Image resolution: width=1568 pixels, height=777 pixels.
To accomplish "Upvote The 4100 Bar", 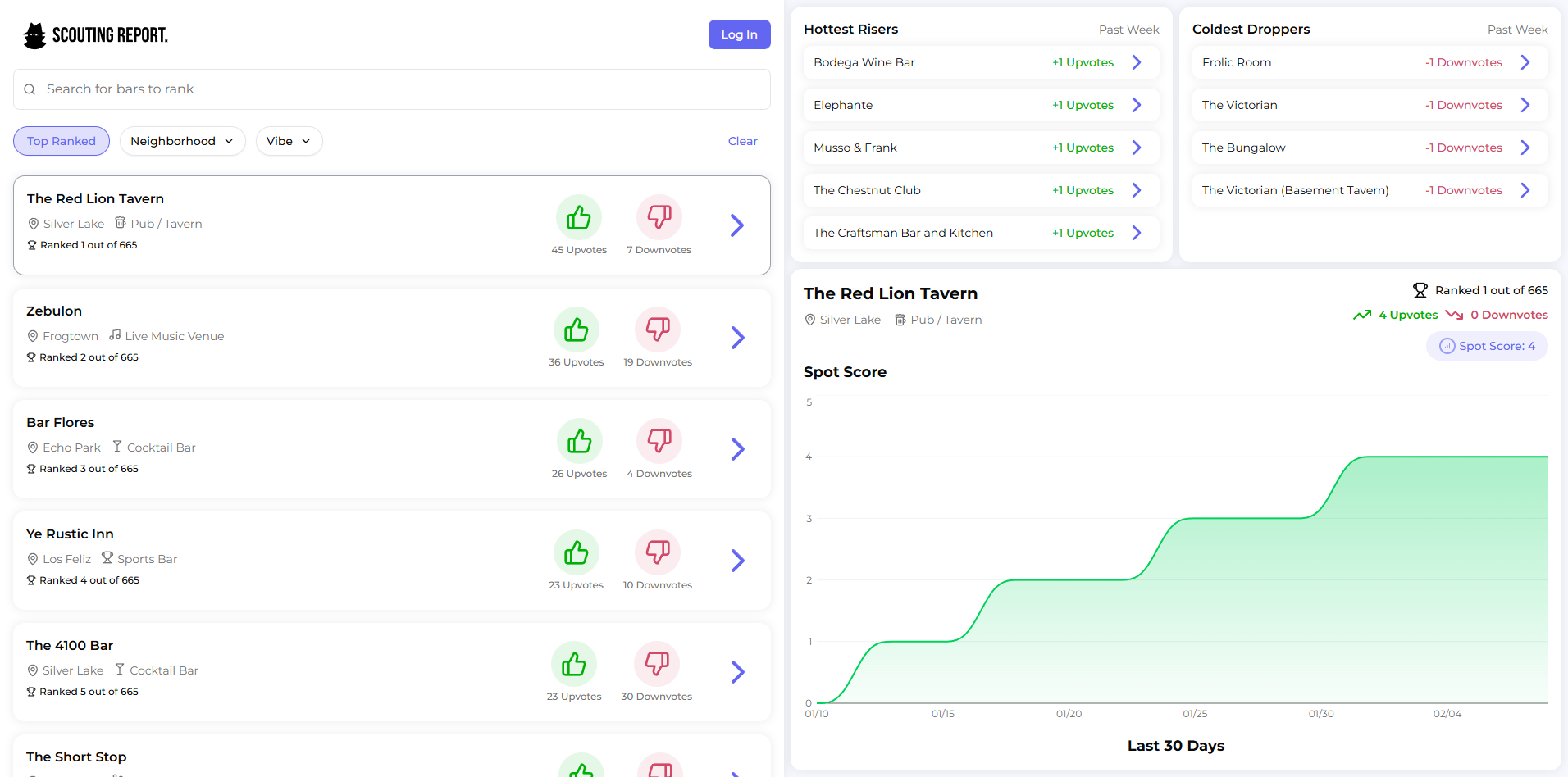I will point(574,665).
